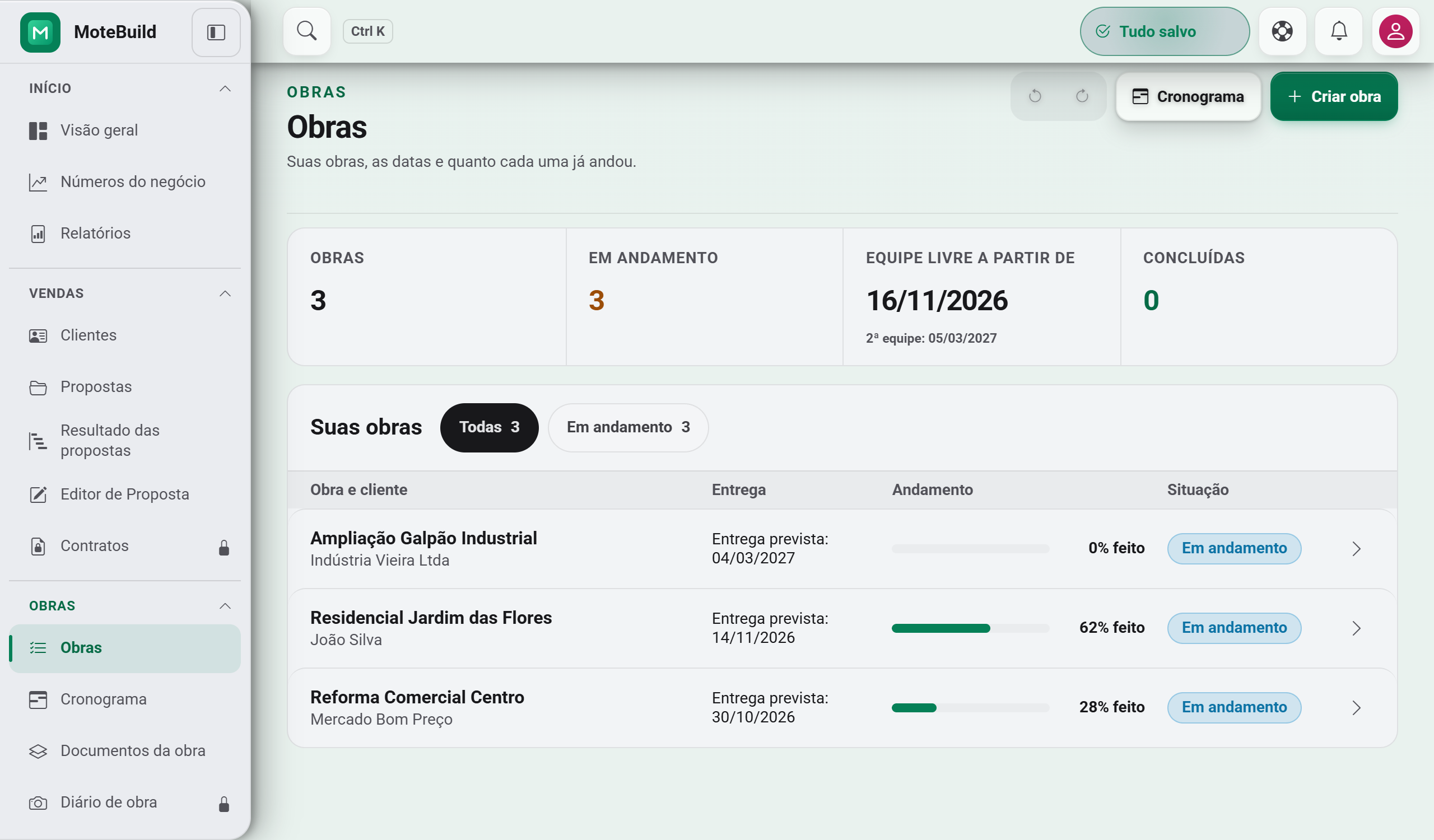
Task: Click the Tudo salvo status indicator
Action: point(1164,31)
